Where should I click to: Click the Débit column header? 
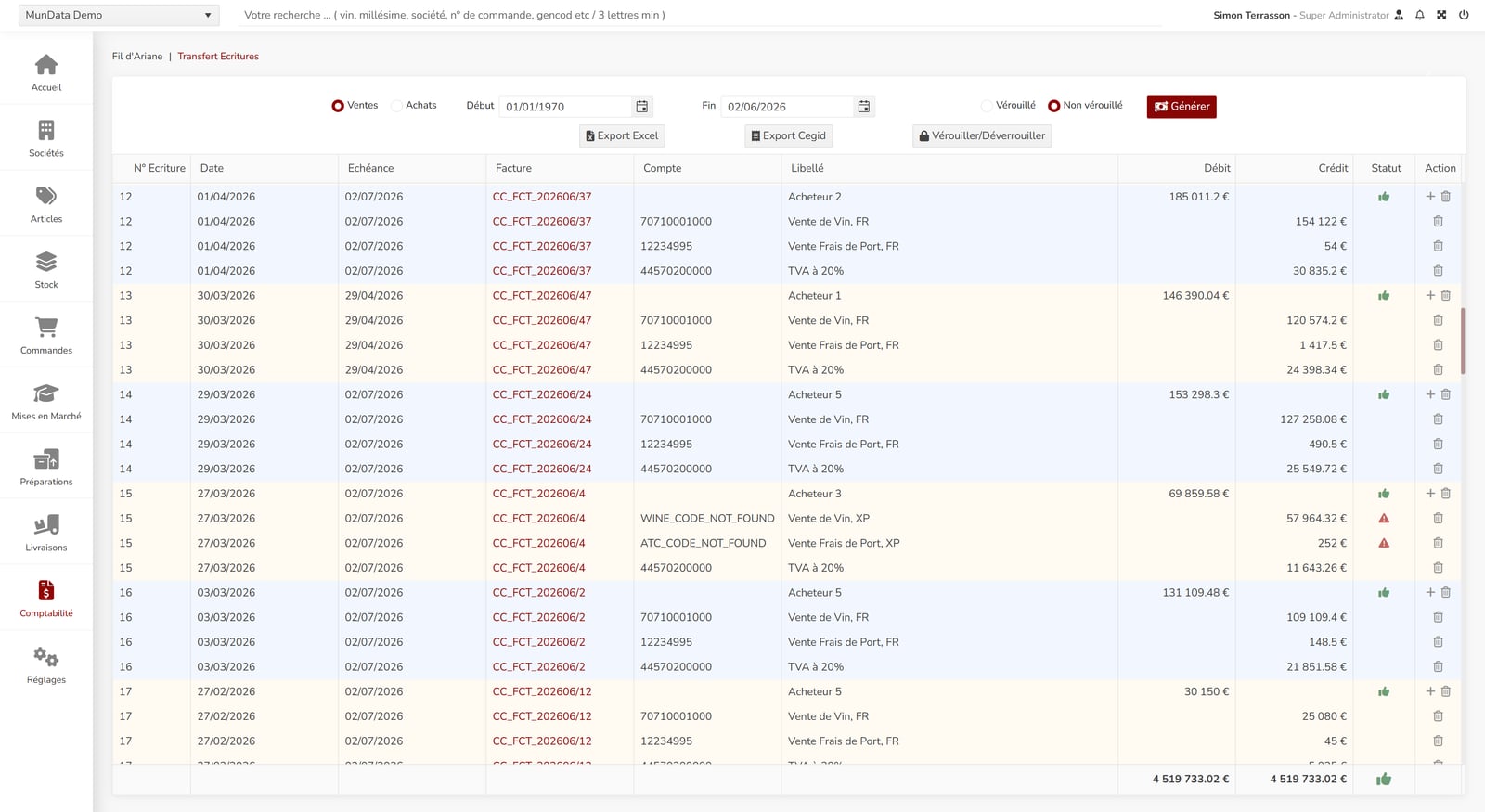pyautogui.click(x=1217, y=168)
